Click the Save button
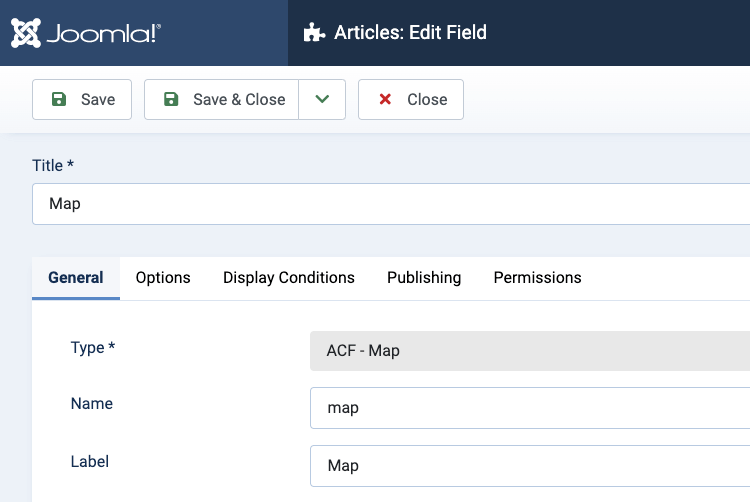 [x=82, y=99]
